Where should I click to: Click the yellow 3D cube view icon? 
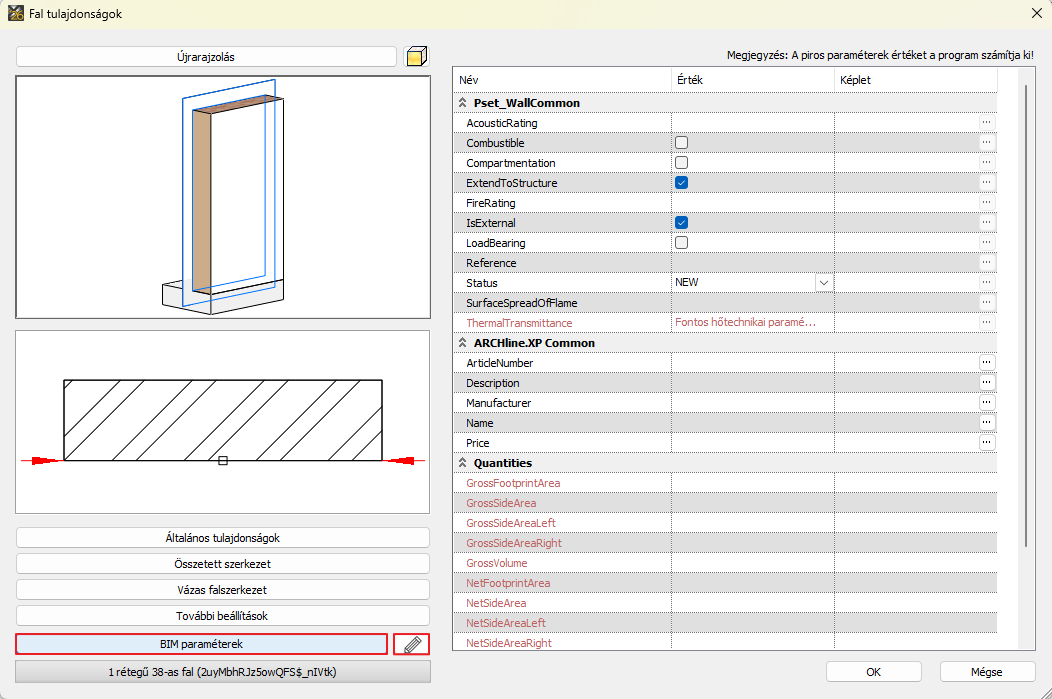click(415, 57)
